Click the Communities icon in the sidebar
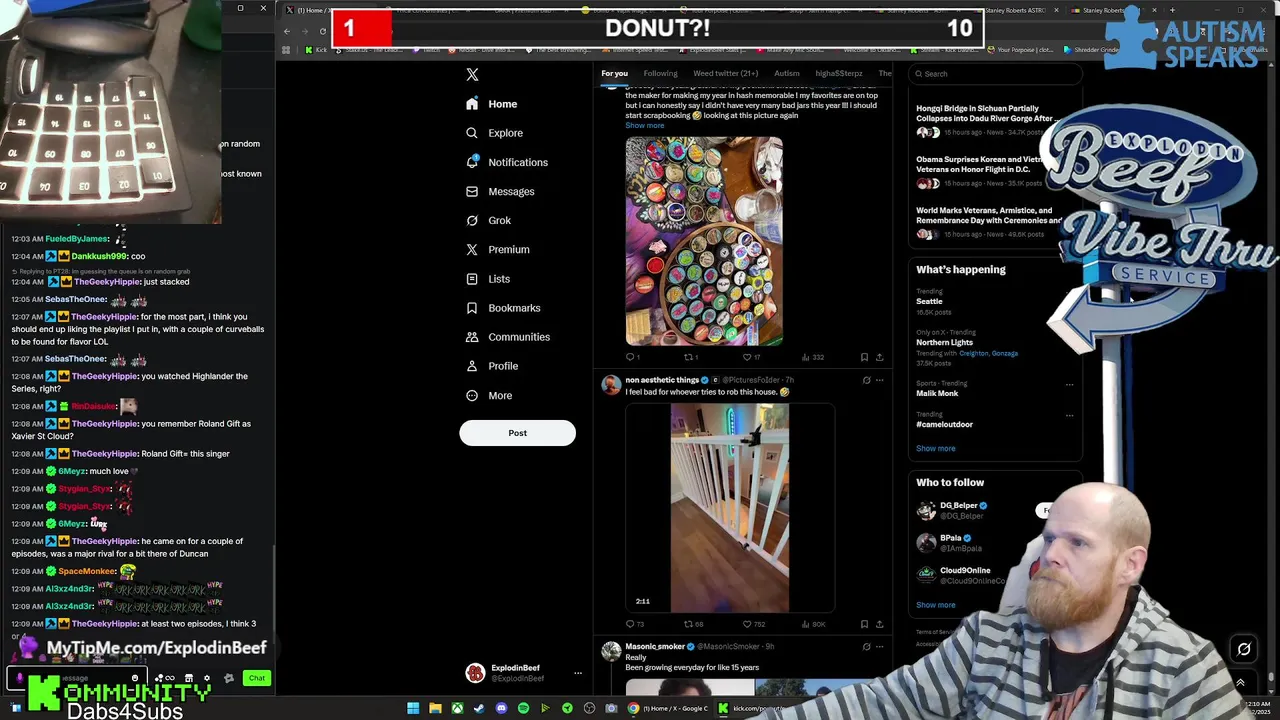This screenshot has width=1280, height=720. [x=472, y=337]
